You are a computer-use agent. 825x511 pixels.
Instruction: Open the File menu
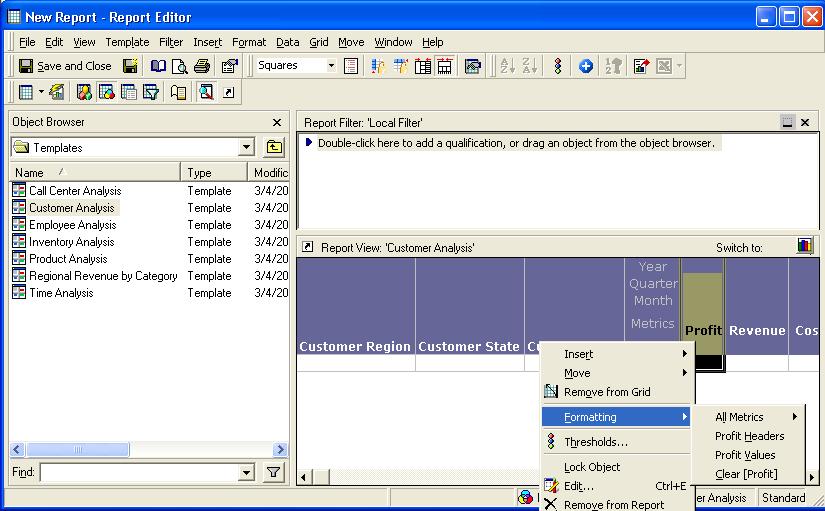[x=27, y=42]
